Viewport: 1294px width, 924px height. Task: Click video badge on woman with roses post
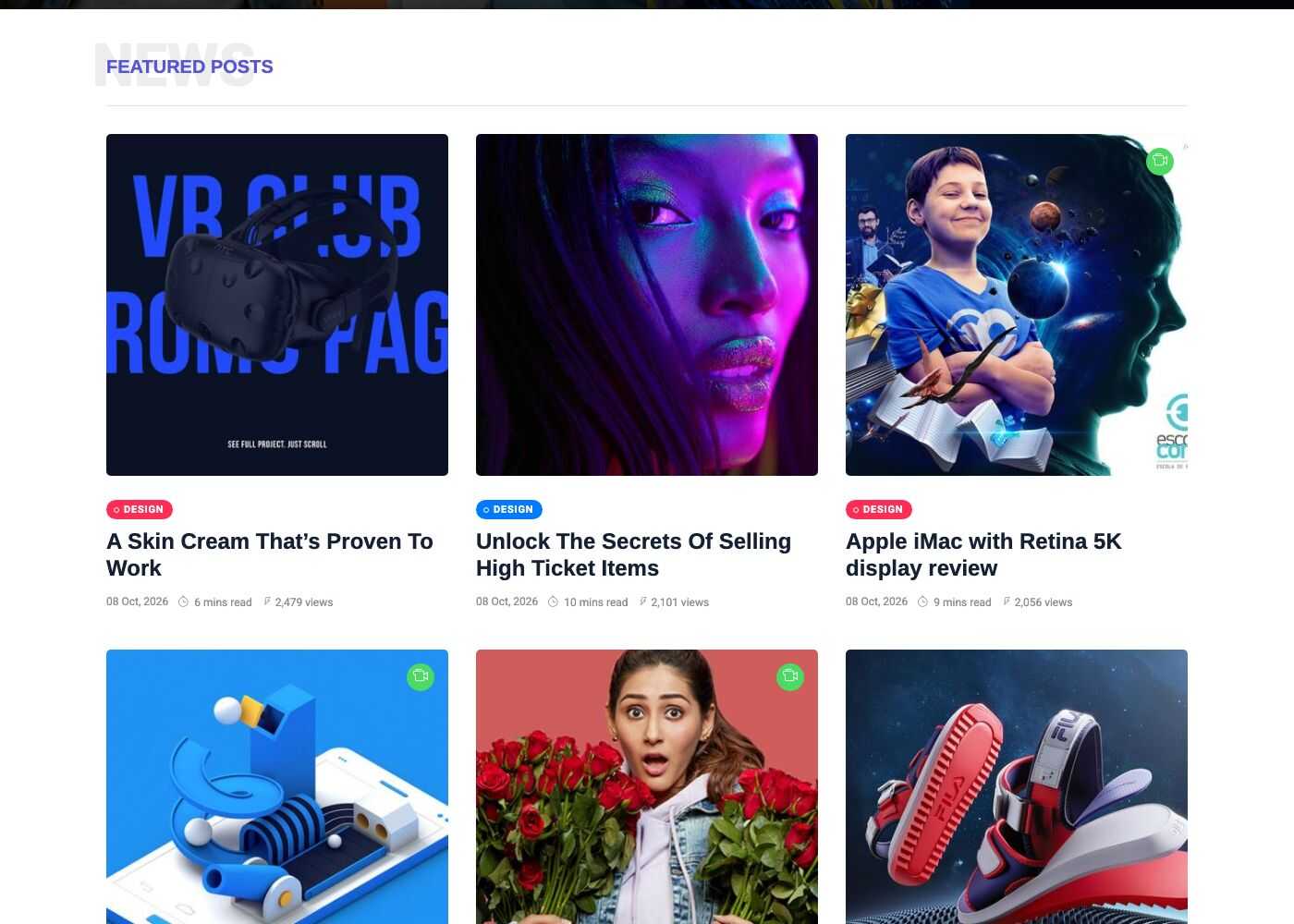(790, 676)
